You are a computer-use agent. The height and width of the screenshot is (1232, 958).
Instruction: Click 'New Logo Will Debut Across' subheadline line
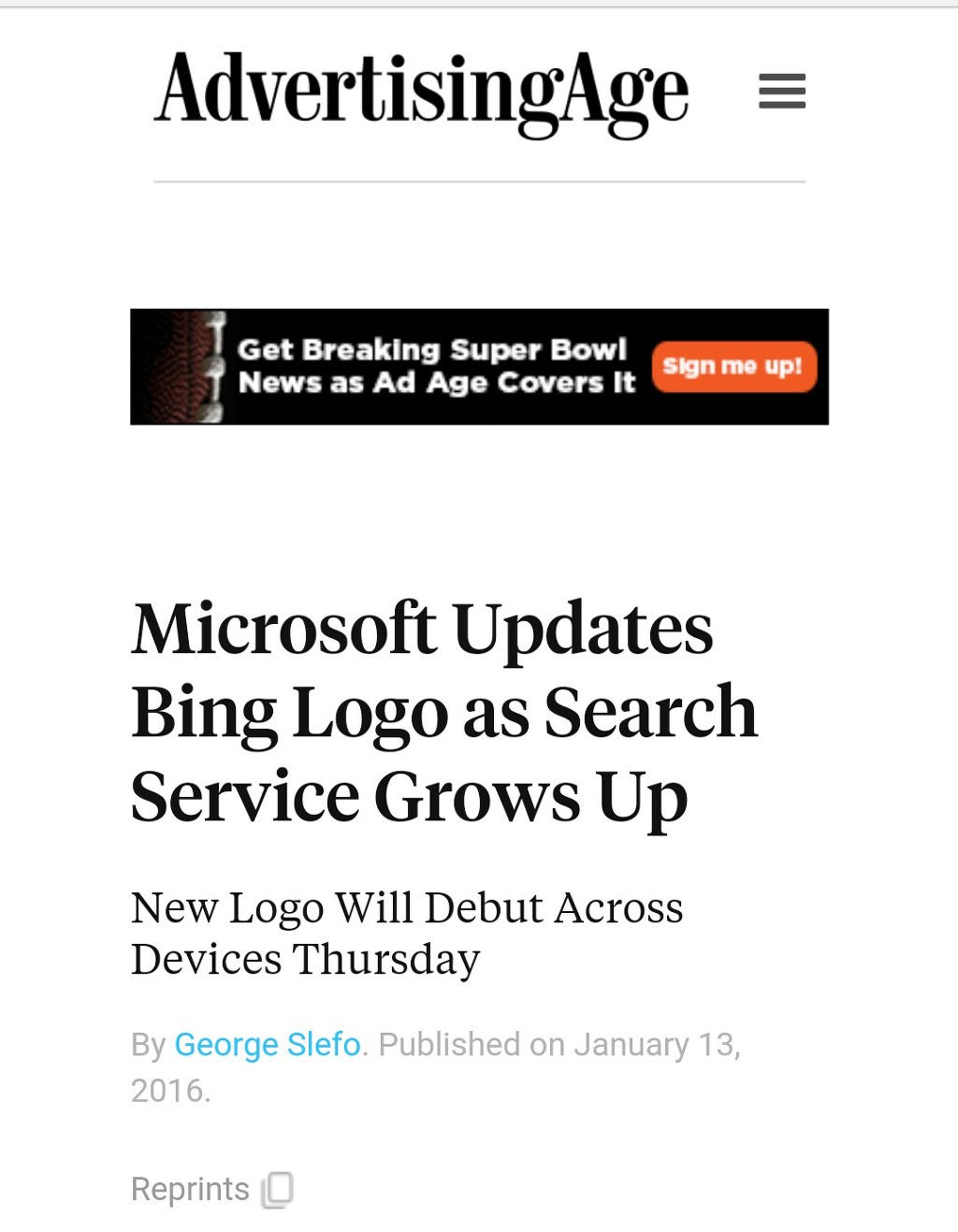tap(407, 907)
